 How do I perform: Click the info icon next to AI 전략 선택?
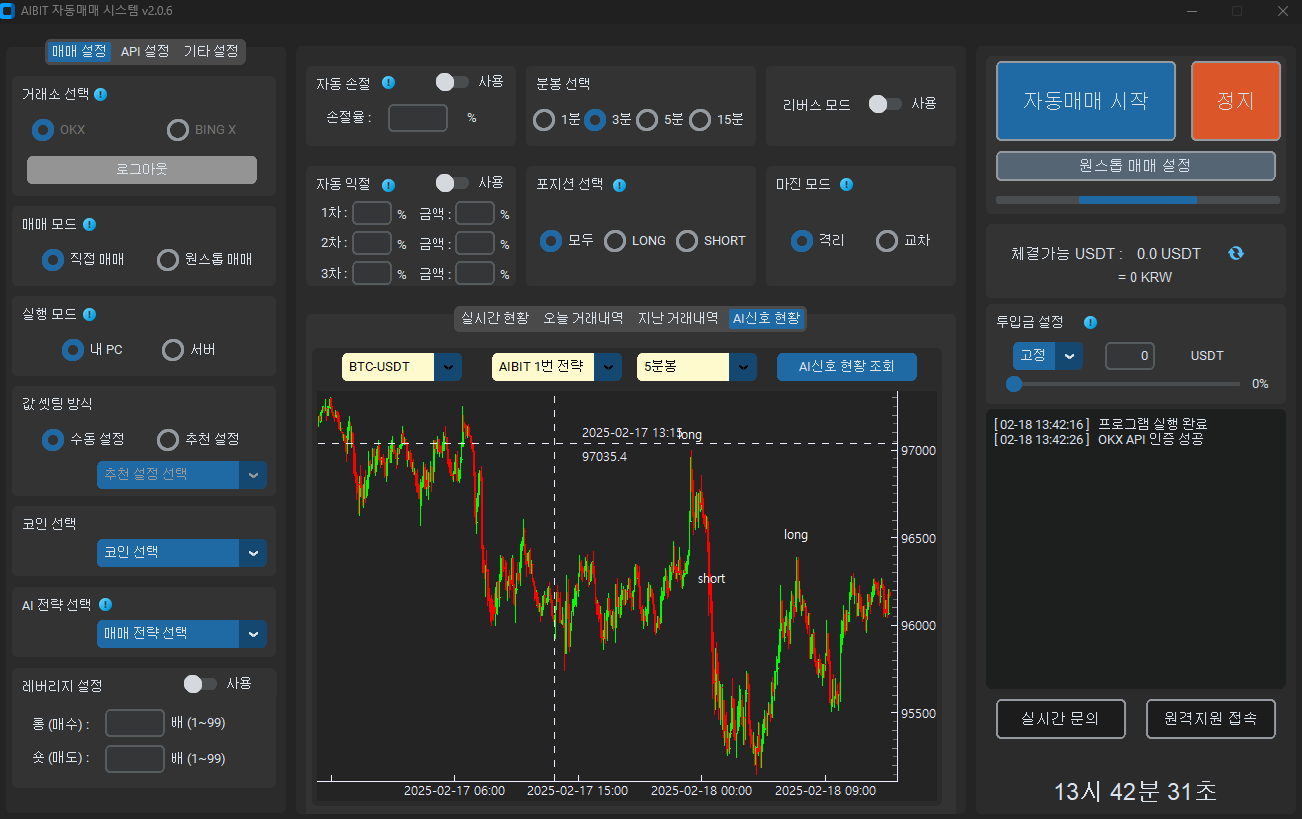click(x=105, y=604)
